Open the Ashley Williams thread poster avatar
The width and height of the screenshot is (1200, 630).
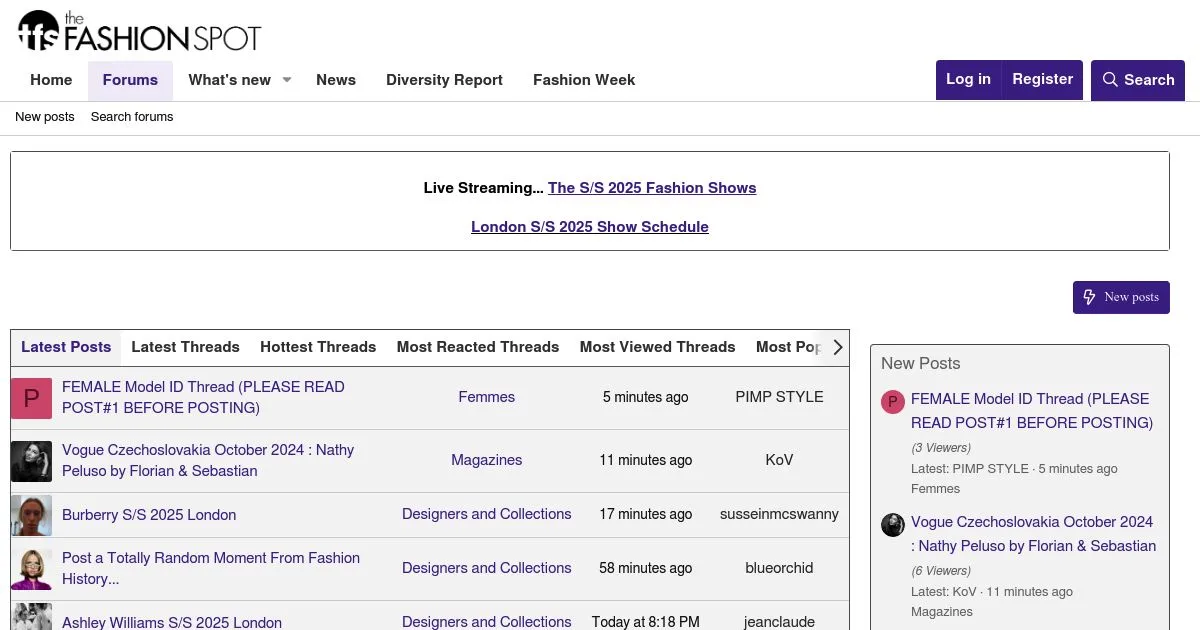click(x=31, y=616)
